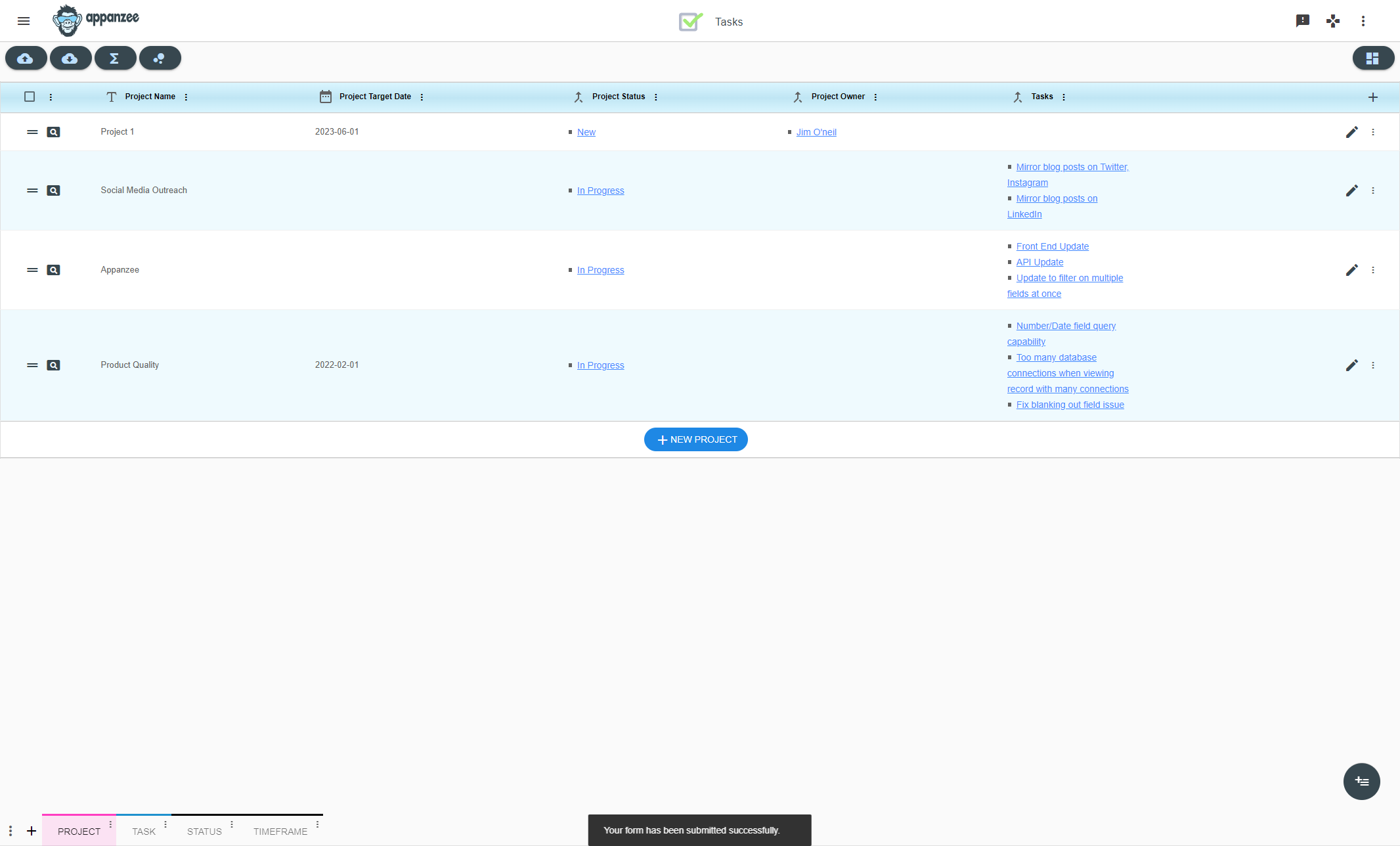
Task: Open Project Owner column options menu
Action: pos(875,97)
